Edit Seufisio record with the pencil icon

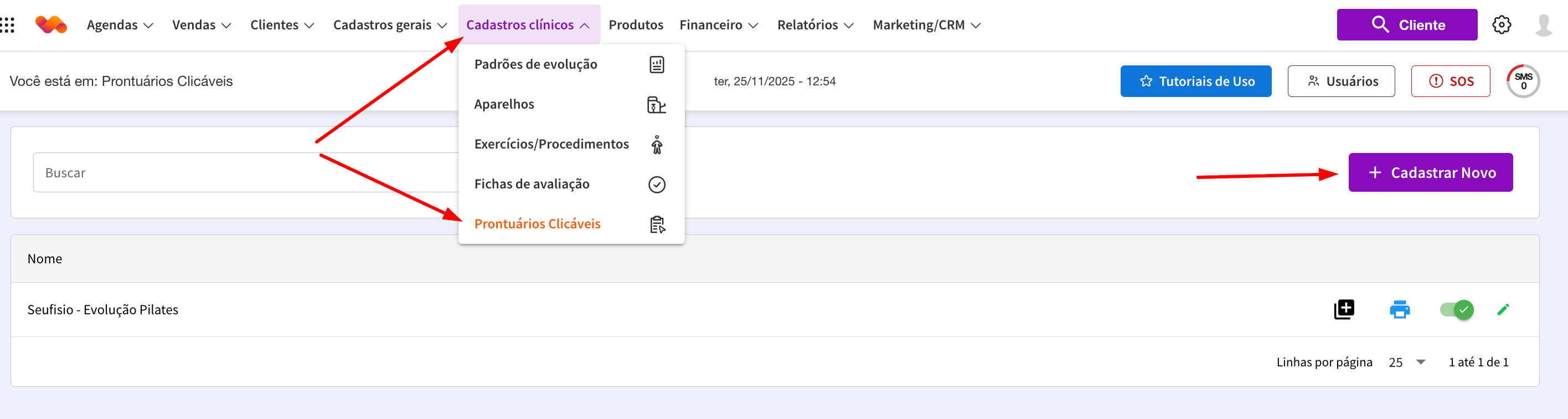click(1502, 309)
